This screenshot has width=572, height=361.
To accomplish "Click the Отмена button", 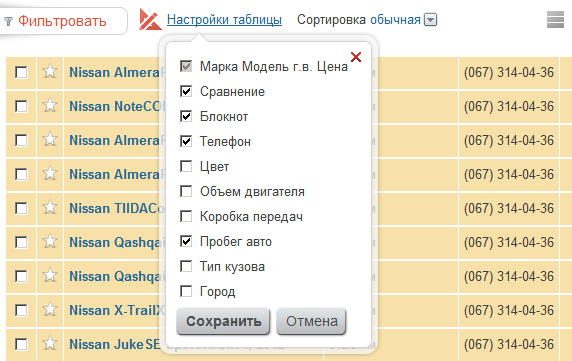I will pyautogui.click(x=311, y=321).
